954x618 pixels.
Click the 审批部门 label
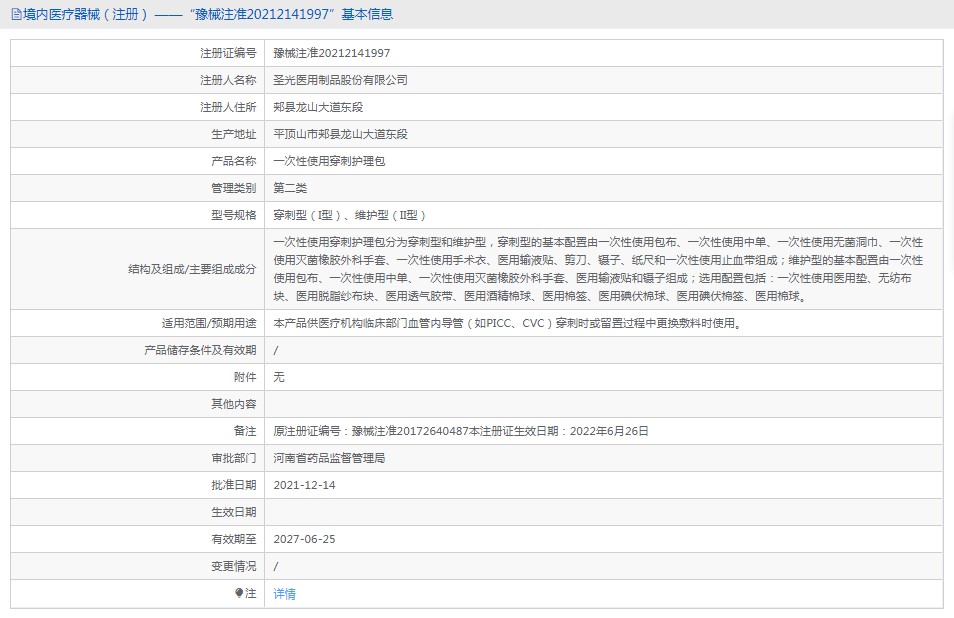[x=234, y=458]
